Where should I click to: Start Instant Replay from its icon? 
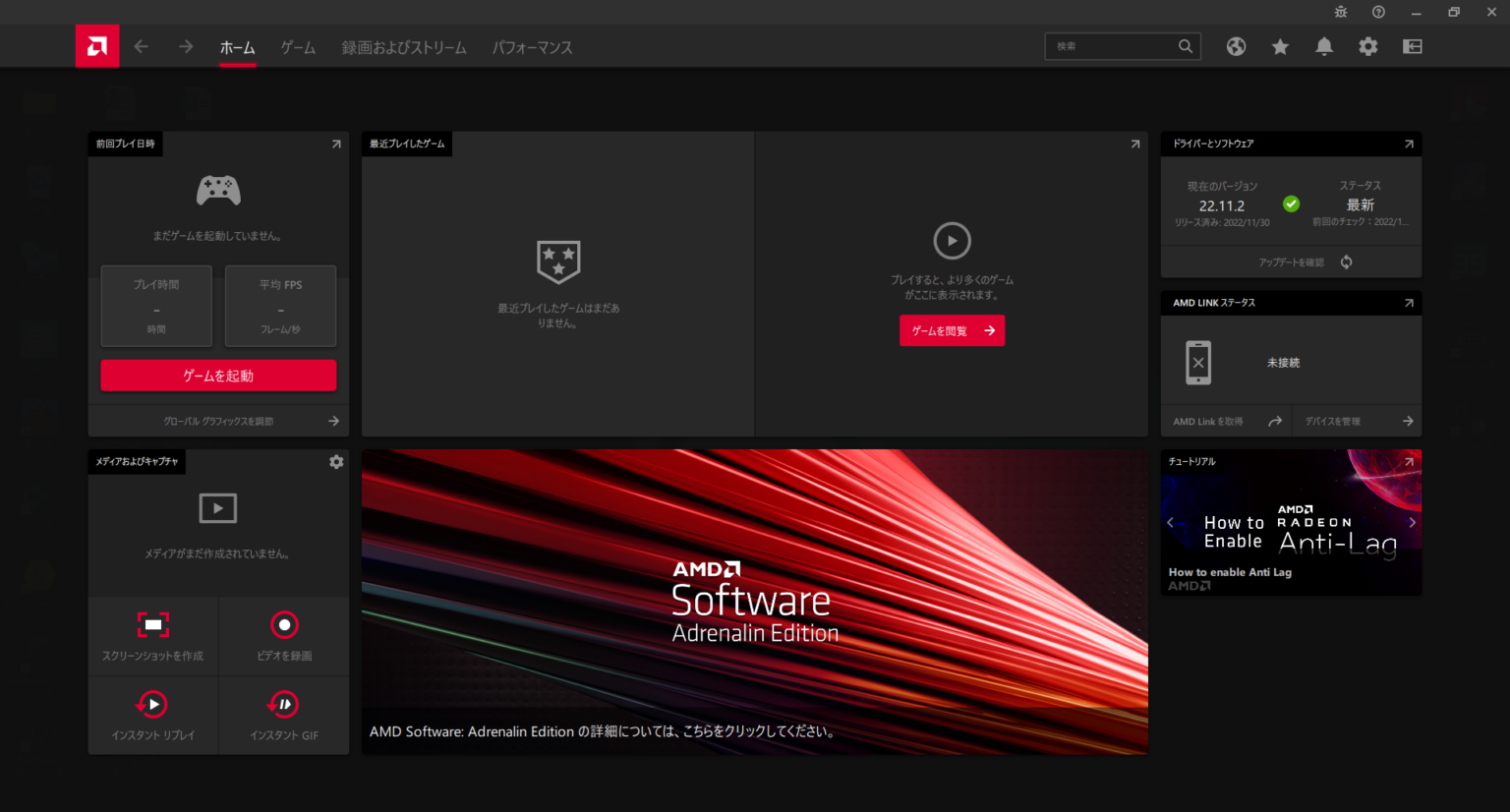[152, 704]
